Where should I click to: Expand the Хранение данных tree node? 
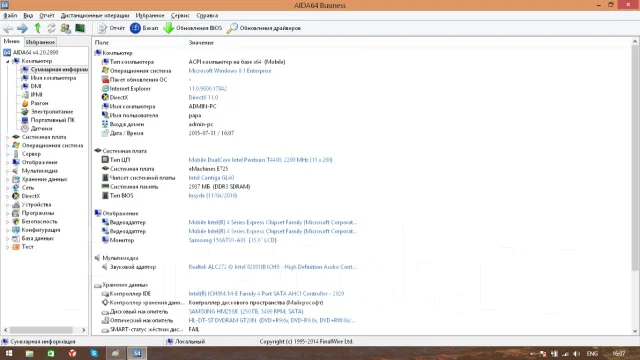[x=7, y=180]
